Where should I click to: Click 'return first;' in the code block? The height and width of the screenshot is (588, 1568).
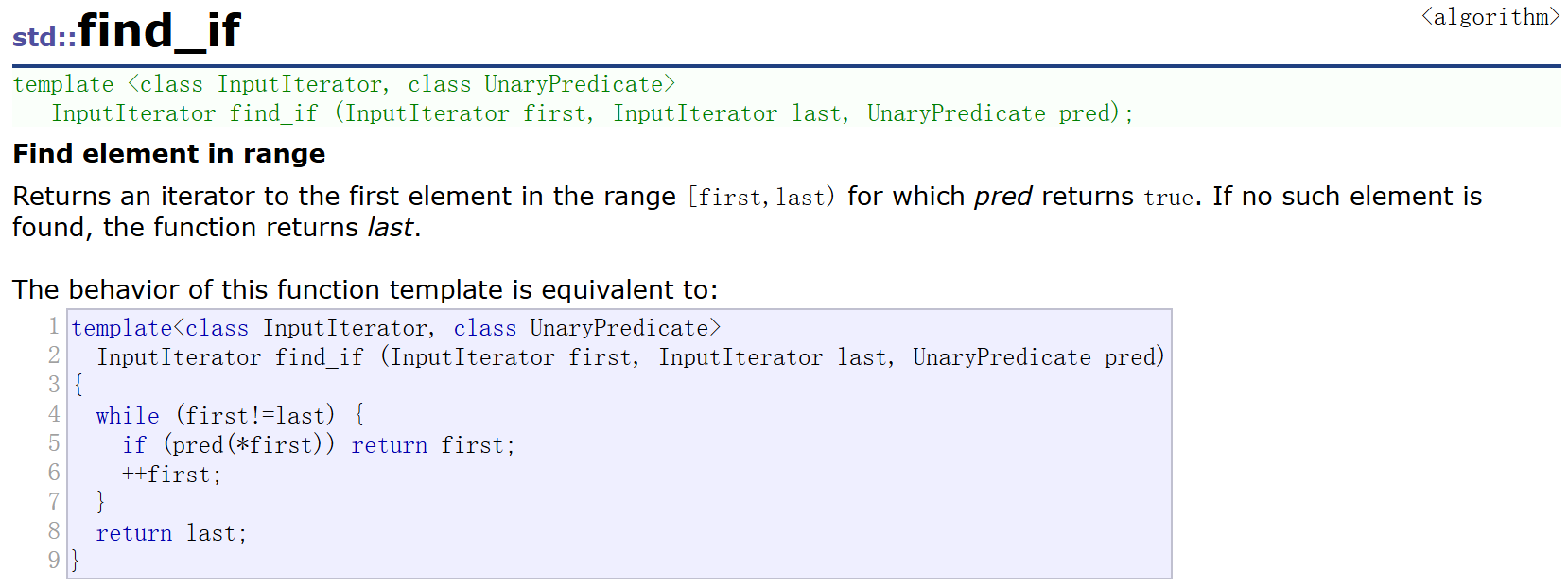click(x=432, y=444)
